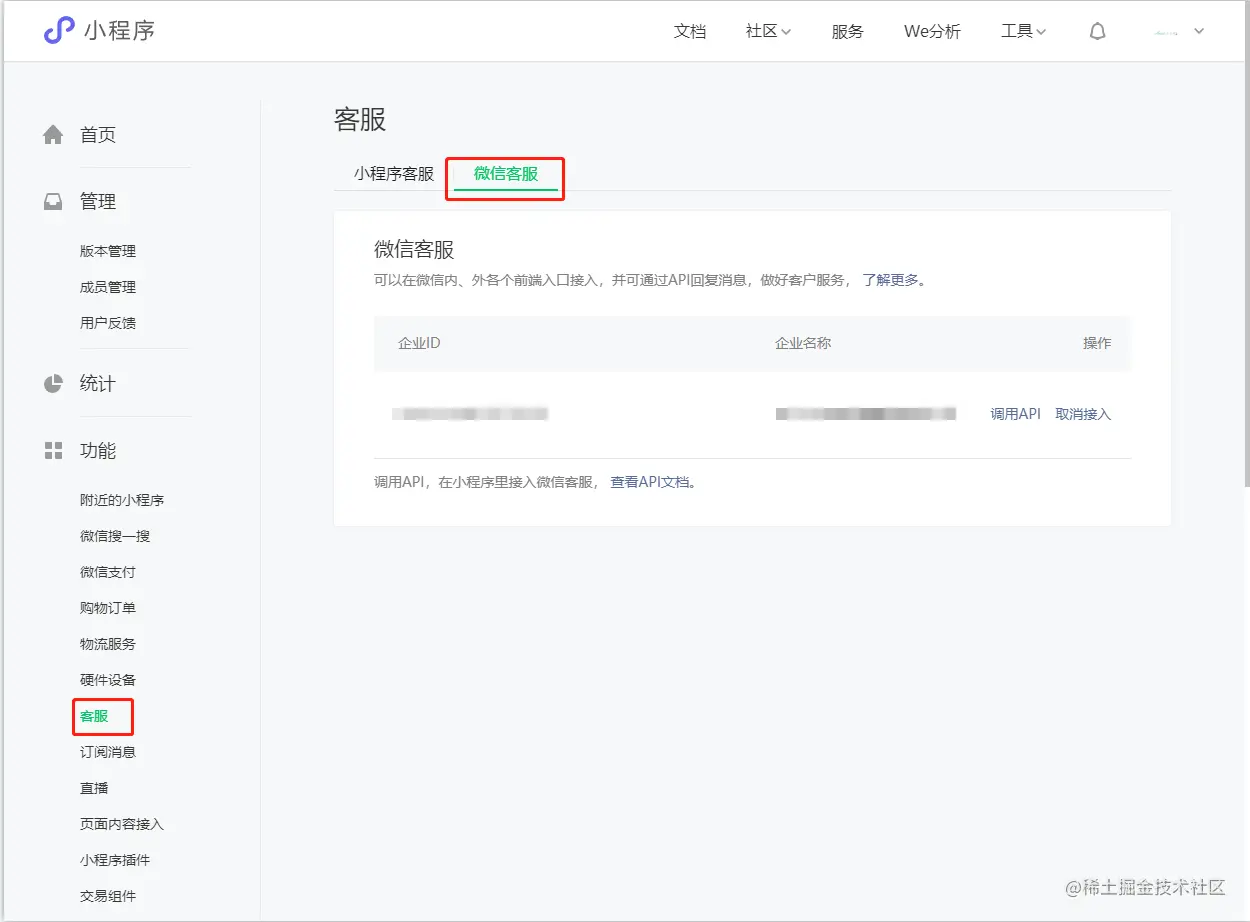The width and height of the screenshot is (1250, 922).
Task: Open 物流服务 in sidebar
Action: pyautogui.click(x=108, y=644)
